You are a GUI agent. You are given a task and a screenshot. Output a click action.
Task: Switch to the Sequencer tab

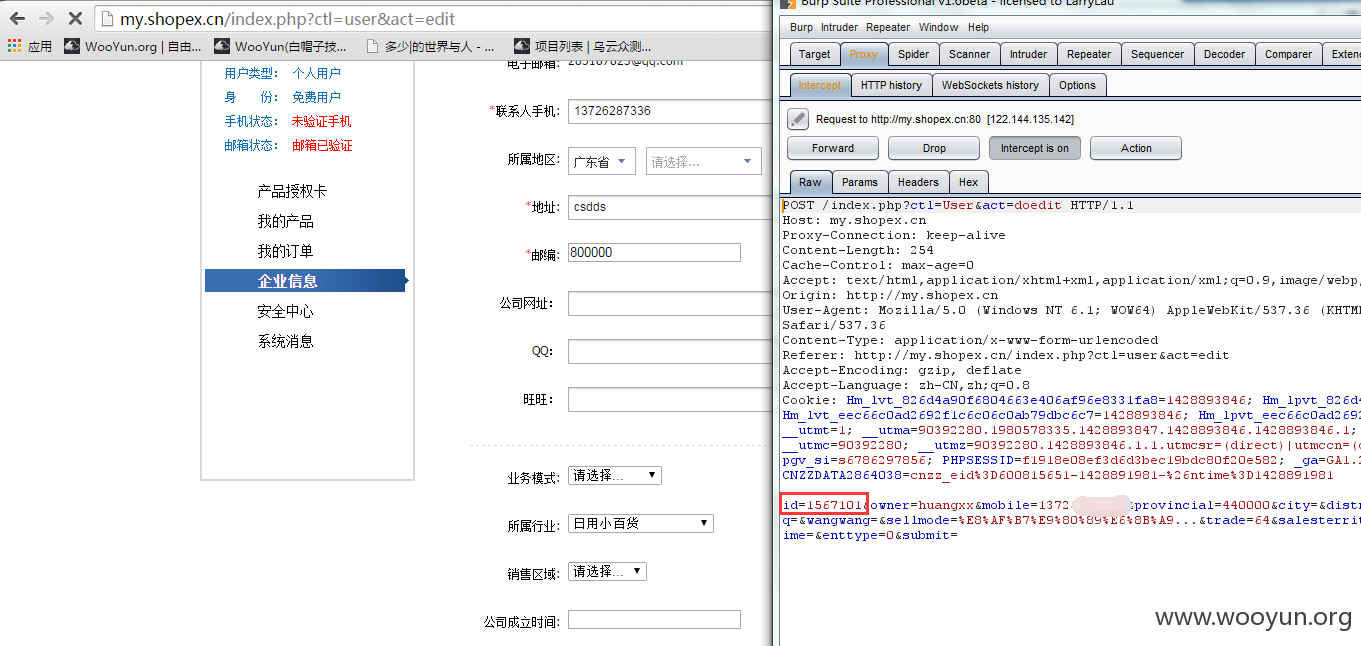pyautogui.click(x=1156, y=54)
